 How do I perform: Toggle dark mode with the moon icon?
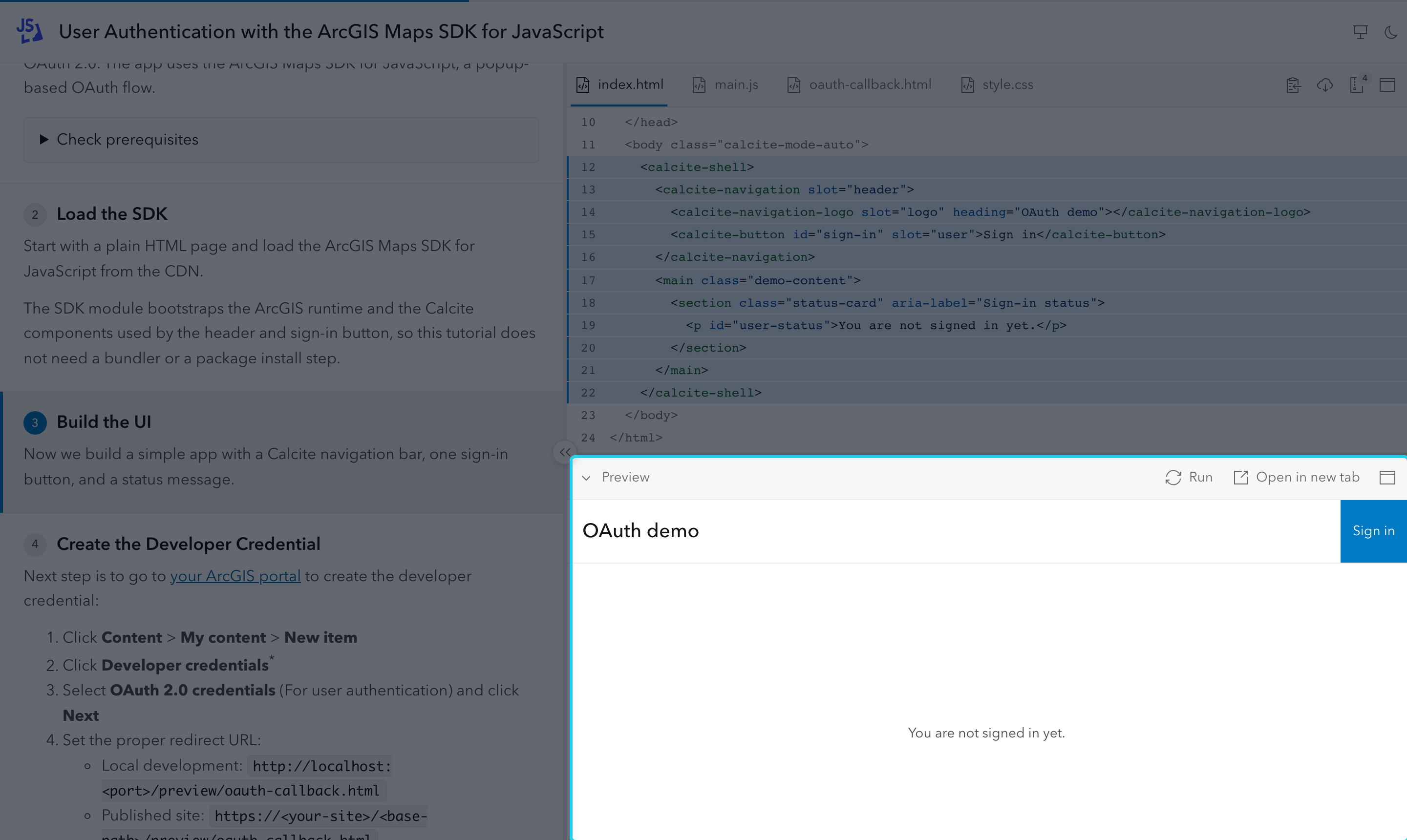pyautogui.click(x=1390, y=32)
